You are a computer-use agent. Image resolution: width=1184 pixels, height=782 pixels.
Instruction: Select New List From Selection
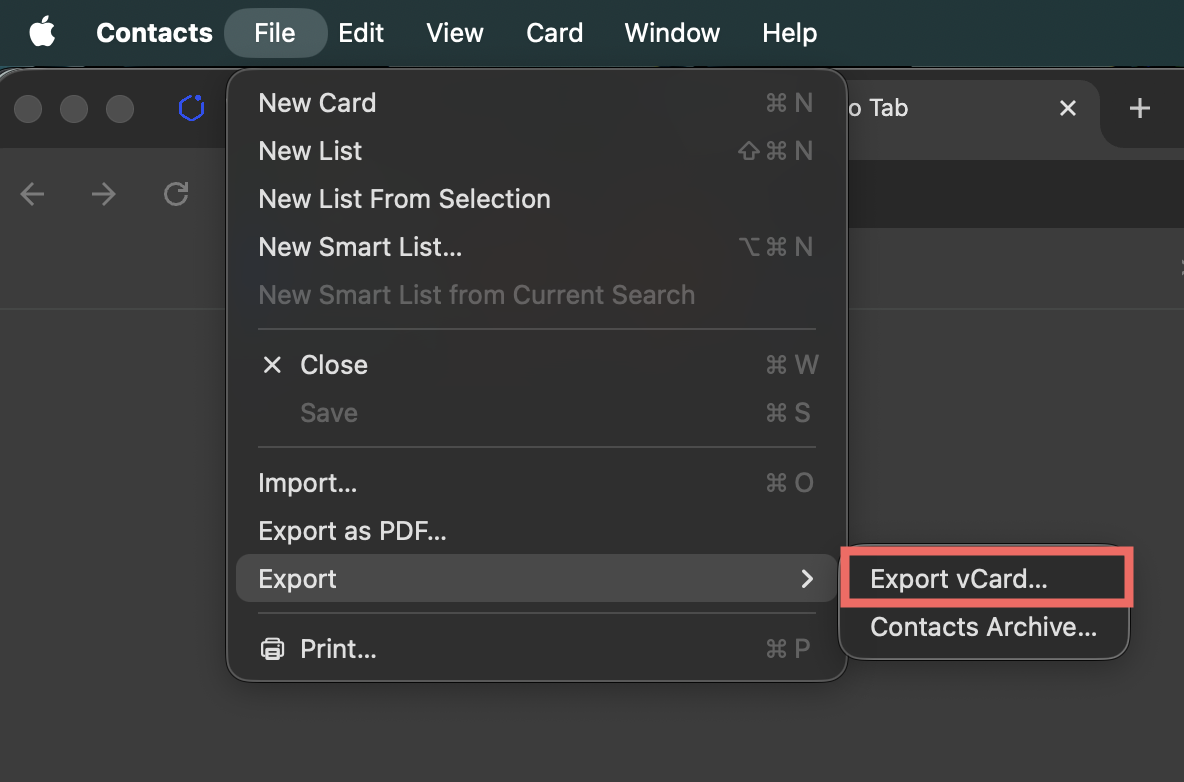[x=404, y=199]
